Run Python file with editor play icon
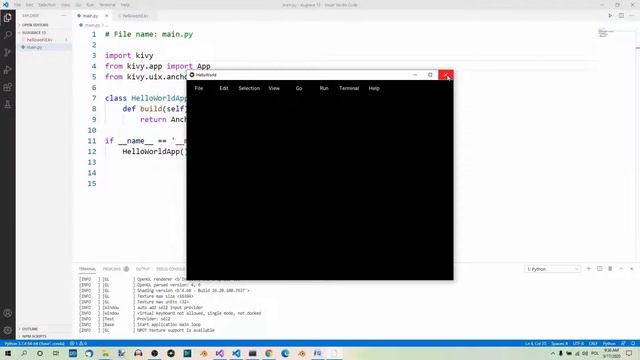 (610, 16)
